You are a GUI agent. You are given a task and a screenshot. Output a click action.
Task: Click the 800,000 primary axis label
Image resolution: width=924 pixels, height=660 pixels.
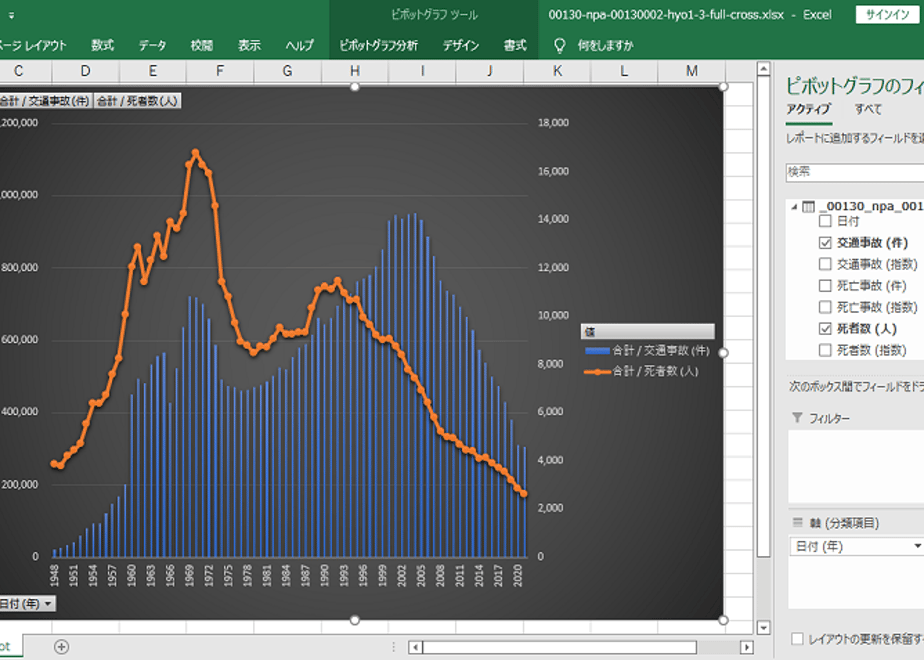point(19,268)
